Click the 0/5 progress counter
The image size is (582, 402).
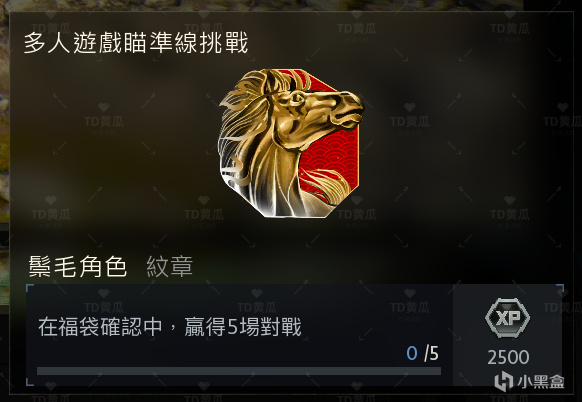coord(422,353)
